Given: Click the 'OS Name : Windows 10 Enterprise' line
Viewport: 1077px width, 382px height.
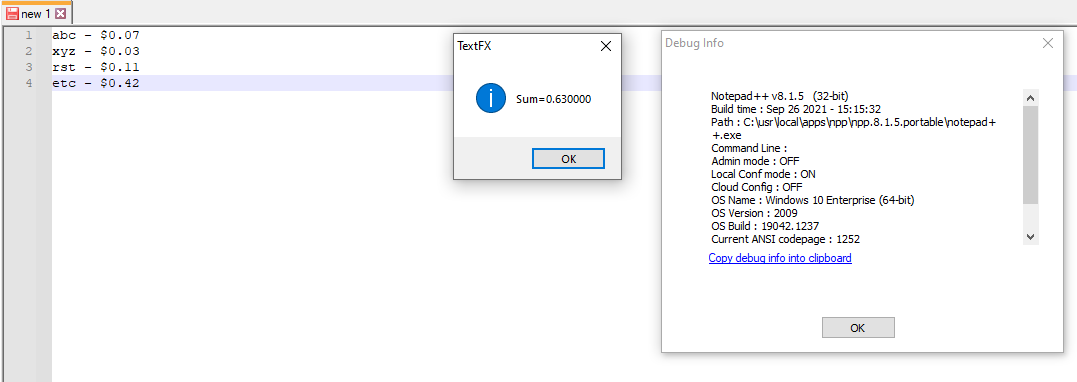Looking at the screenshot, I should pyautogui.click(x=813, y=200).
